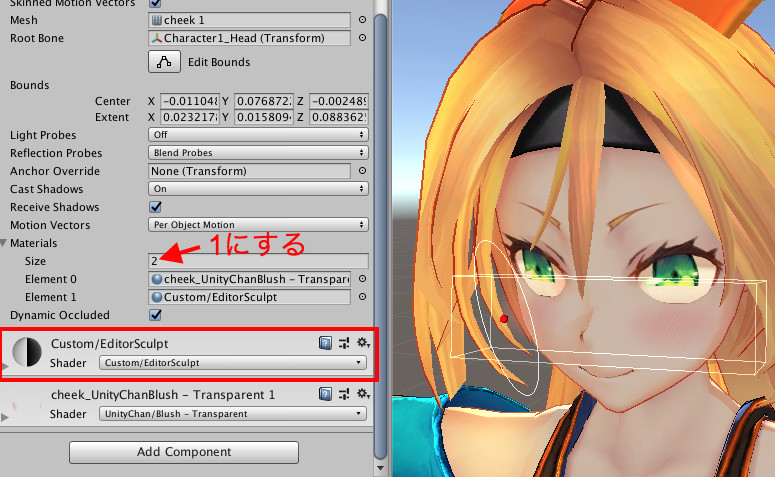
Task: Click Element 0 cheek_UnityChanBlush field
Action: coord(249,279)
